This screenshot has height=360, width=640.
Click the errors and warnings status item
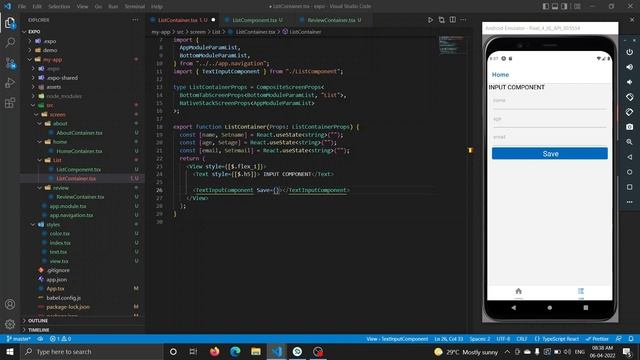60,339
